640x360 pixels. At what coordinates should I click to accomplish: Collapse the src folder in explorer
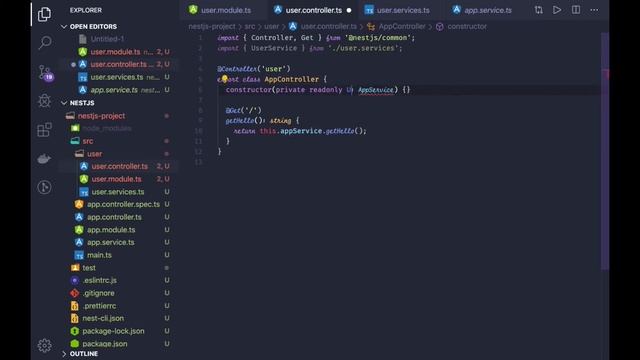click(x=87, y=141)
